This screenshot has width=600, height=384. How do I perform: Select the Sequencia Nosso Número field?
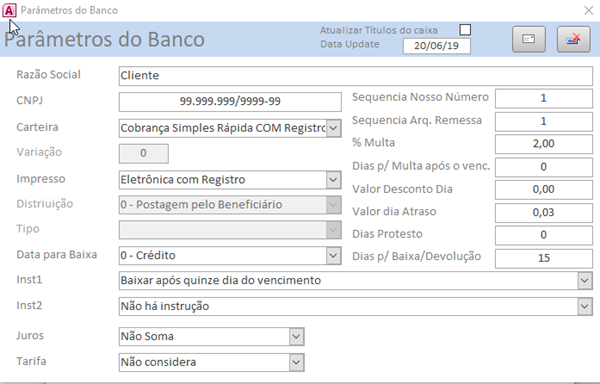pos(544,98)
